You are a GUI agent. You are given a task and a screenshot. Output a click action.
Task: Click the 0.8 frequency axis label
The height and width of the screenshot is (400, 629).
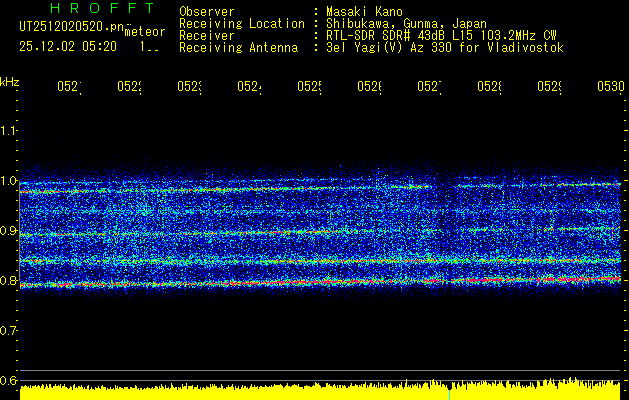pos(8,280)
